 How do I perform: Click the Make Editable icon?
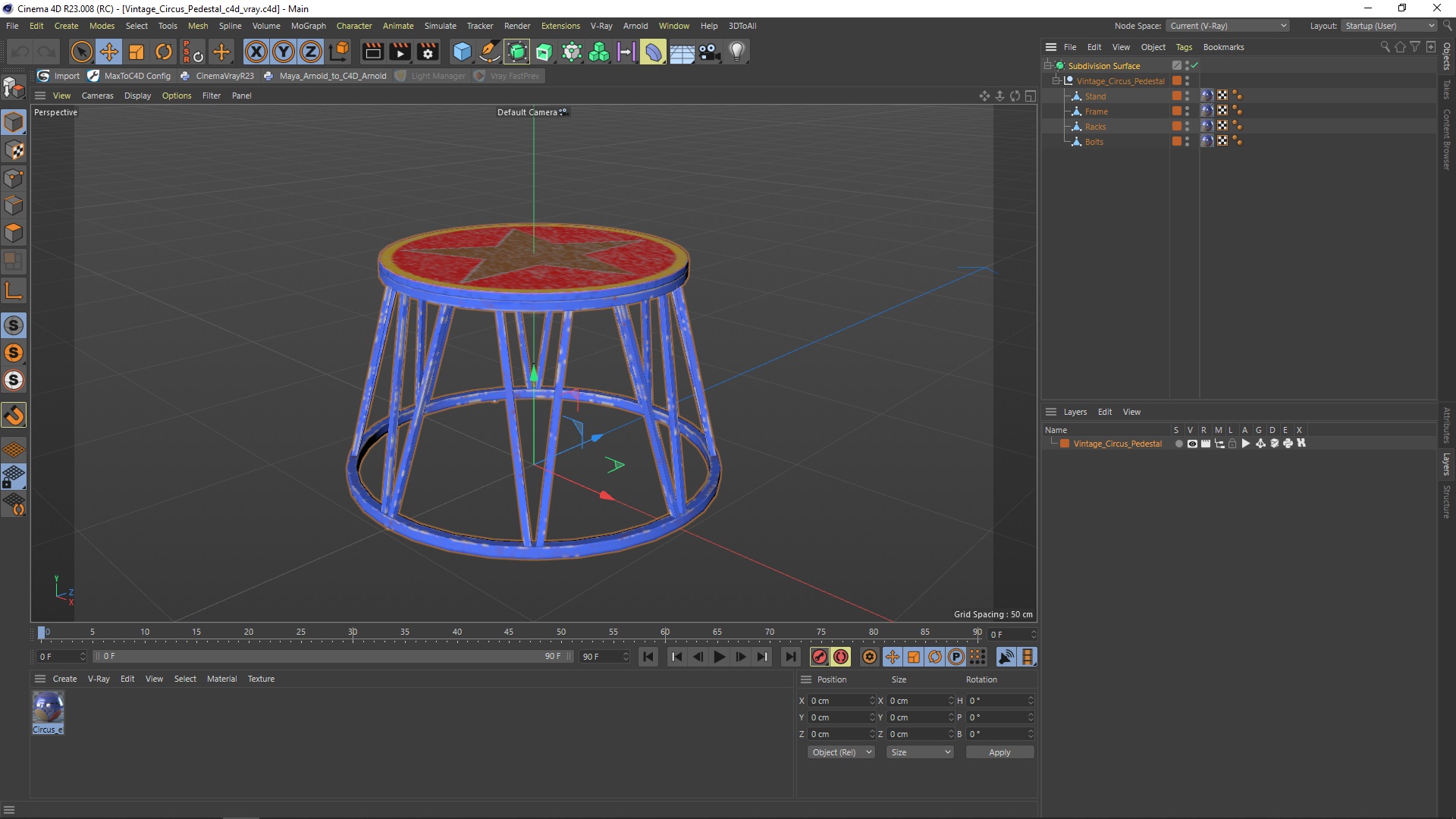[14, 88]
